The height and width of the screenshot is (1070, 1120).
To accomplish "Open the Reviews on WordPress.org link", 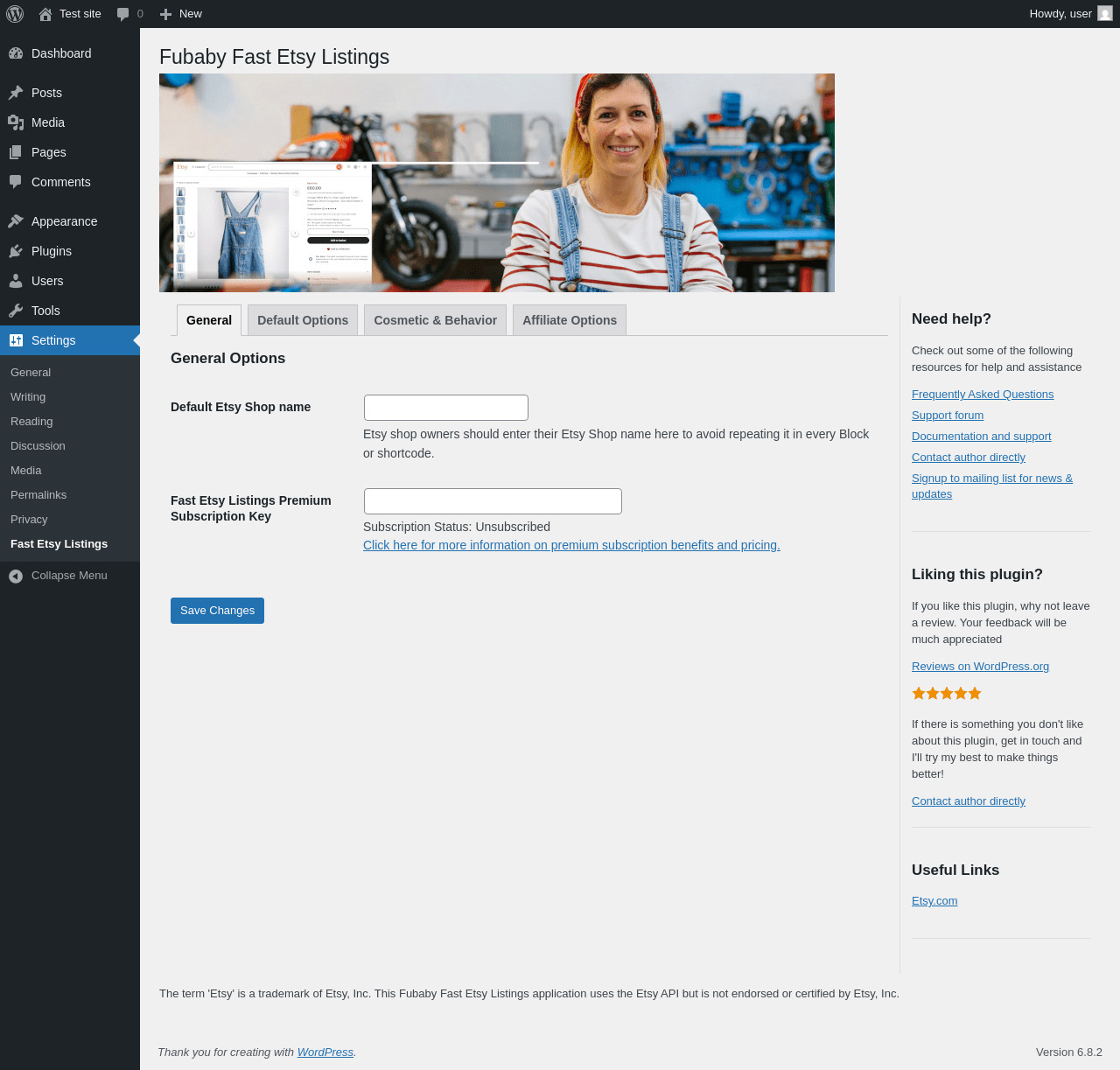I will point(980,667).
